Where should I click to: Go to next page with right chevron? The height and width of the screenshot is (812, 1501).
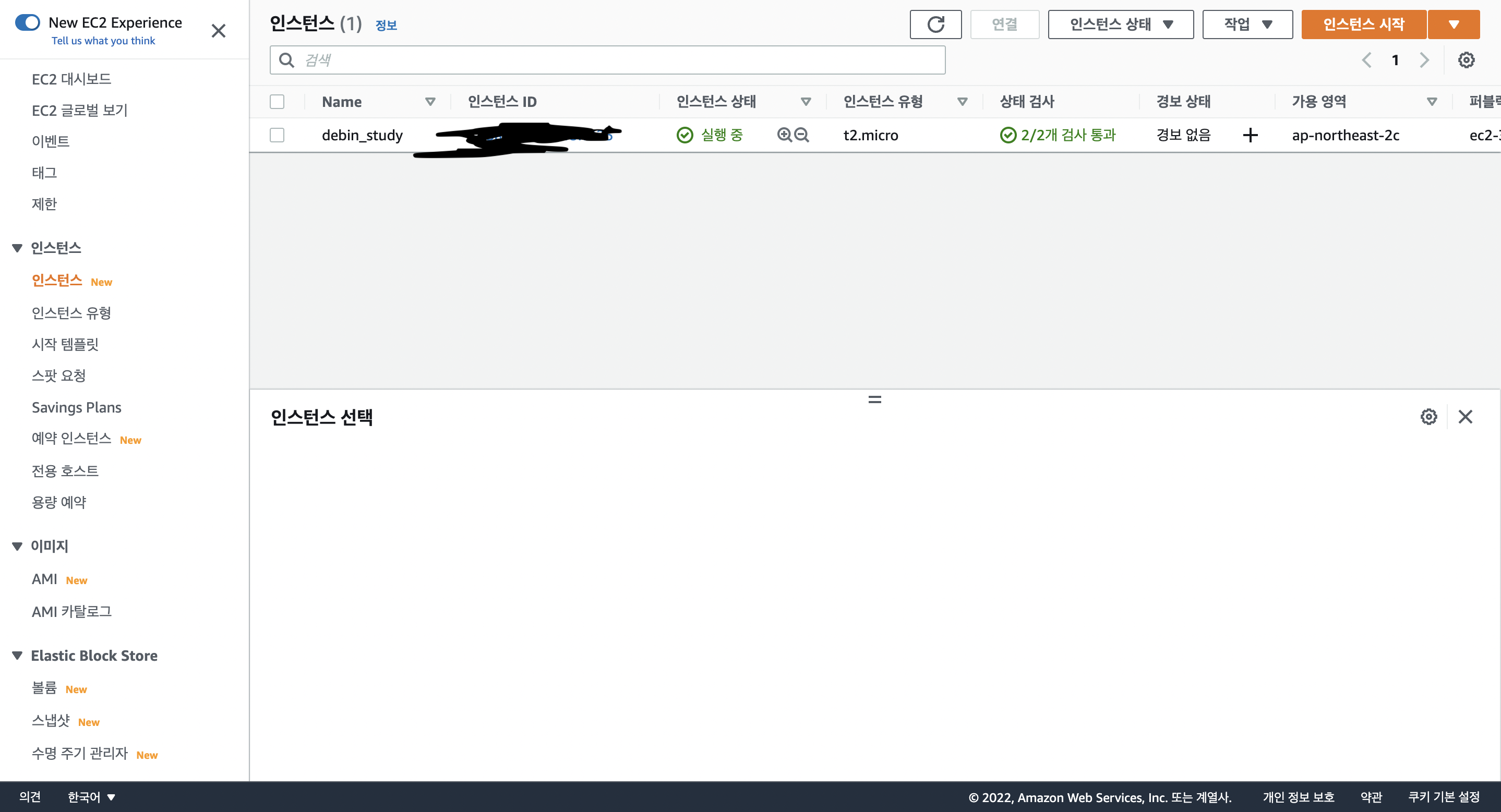coord(1424,60)
